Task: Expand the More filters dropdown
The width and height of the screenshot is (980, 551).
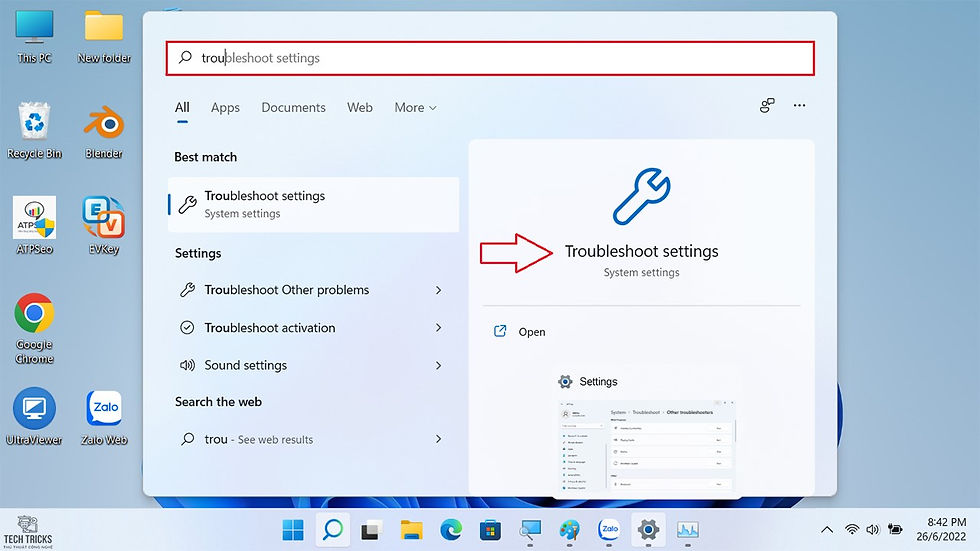Action: coord(415,107)
